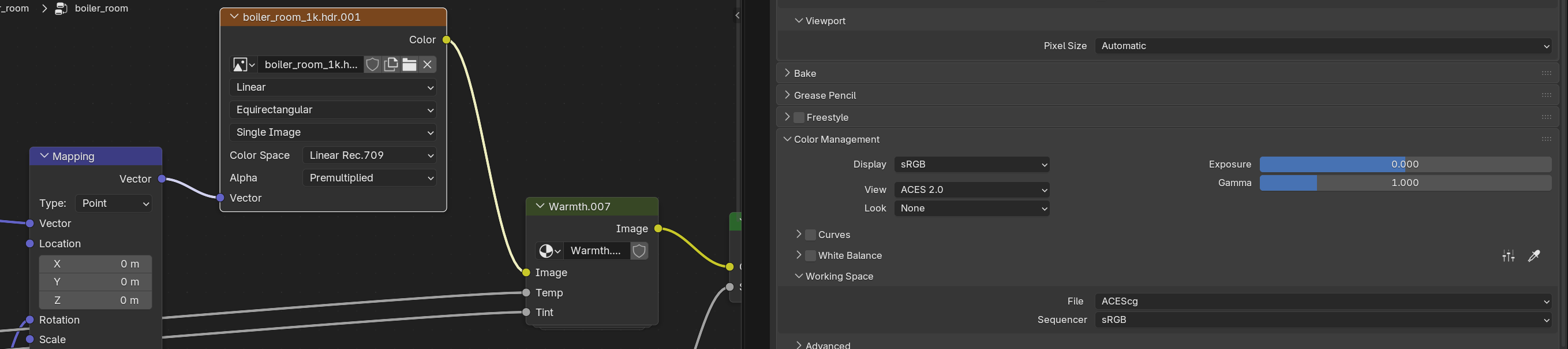Collapse the boiler_room_1k.hdr.001 node
The image size is (1568, 349).
pos(234,17)
